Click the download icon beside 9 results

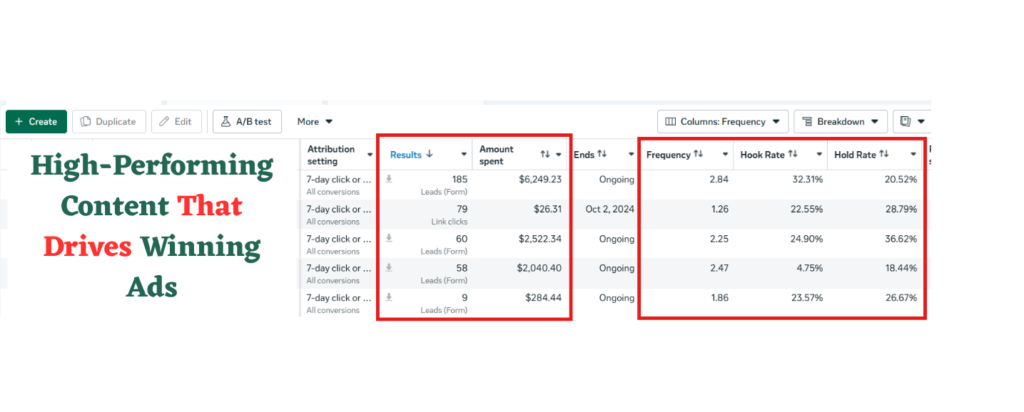pyautogui.click(x=389, y=298)
